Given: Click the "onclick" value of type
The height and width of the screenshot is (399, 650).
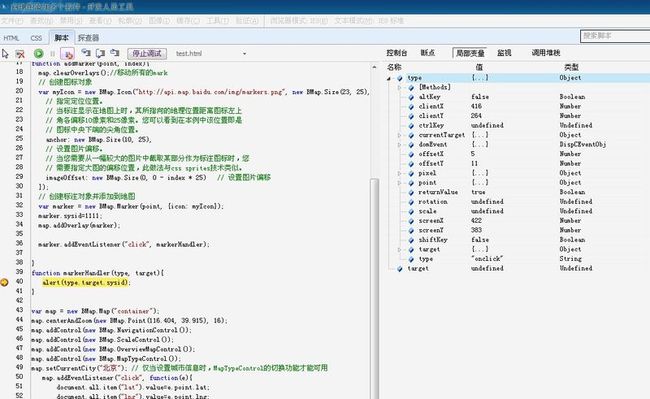Looking at the screenshot, I should (x=487, y=259).
